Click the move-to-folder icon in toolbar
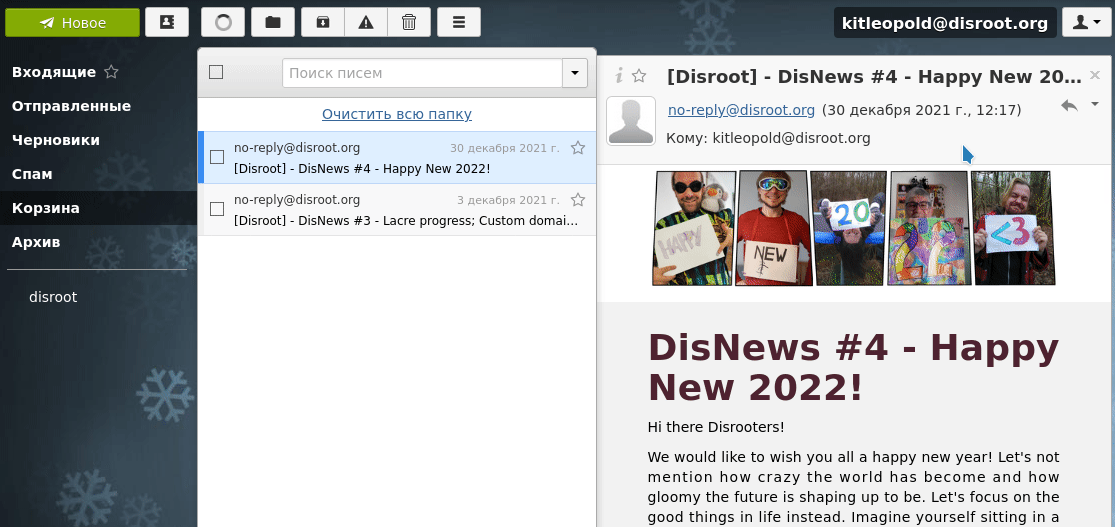 click(x=272, y=22)
